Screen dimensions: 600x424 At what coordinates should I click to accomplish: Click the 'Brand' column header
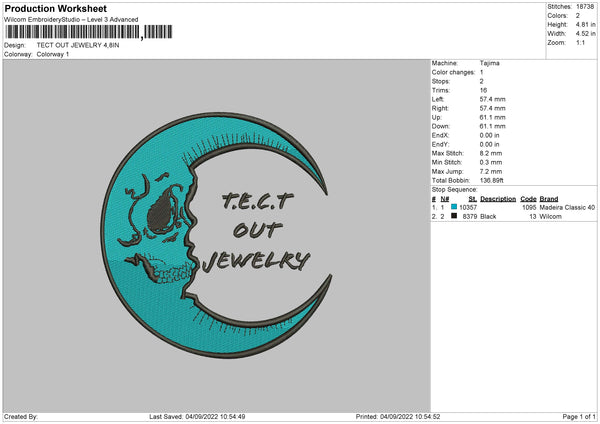click(549, 199)
